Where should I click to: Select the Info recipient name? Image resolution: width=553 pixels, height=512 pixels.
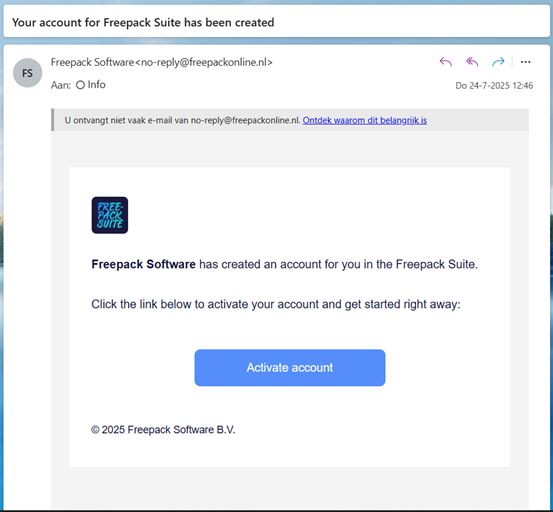pyautogui.click(x=97, y=85)
